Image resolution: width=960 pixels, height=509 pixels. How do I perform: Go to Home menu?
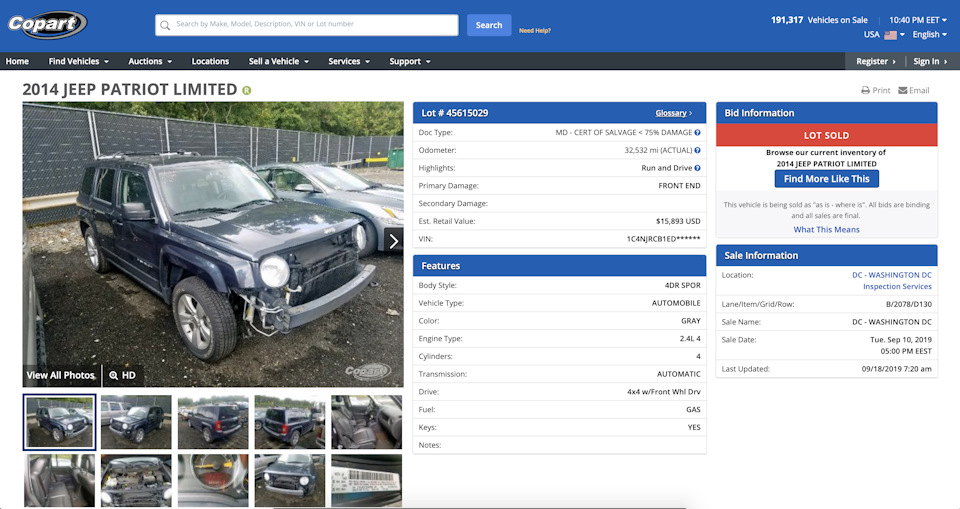pos(17,61)
